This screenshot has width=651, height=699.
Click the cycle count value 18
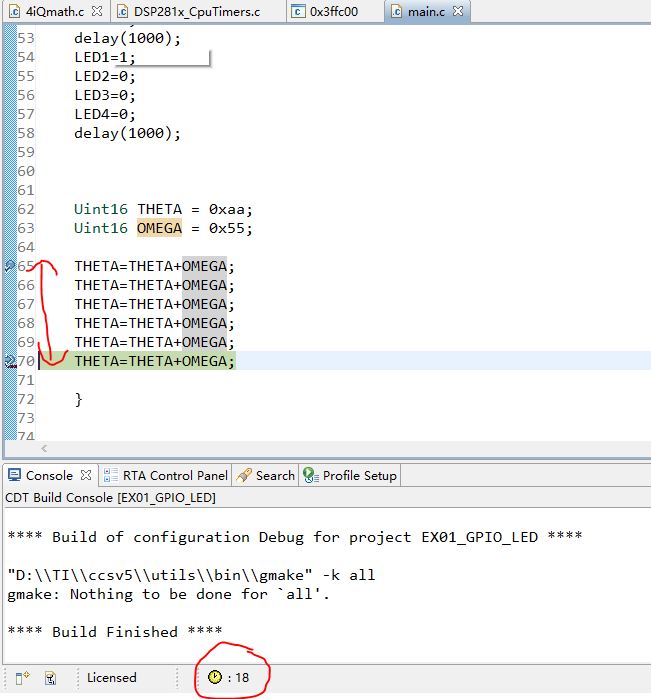click(242, 678)
